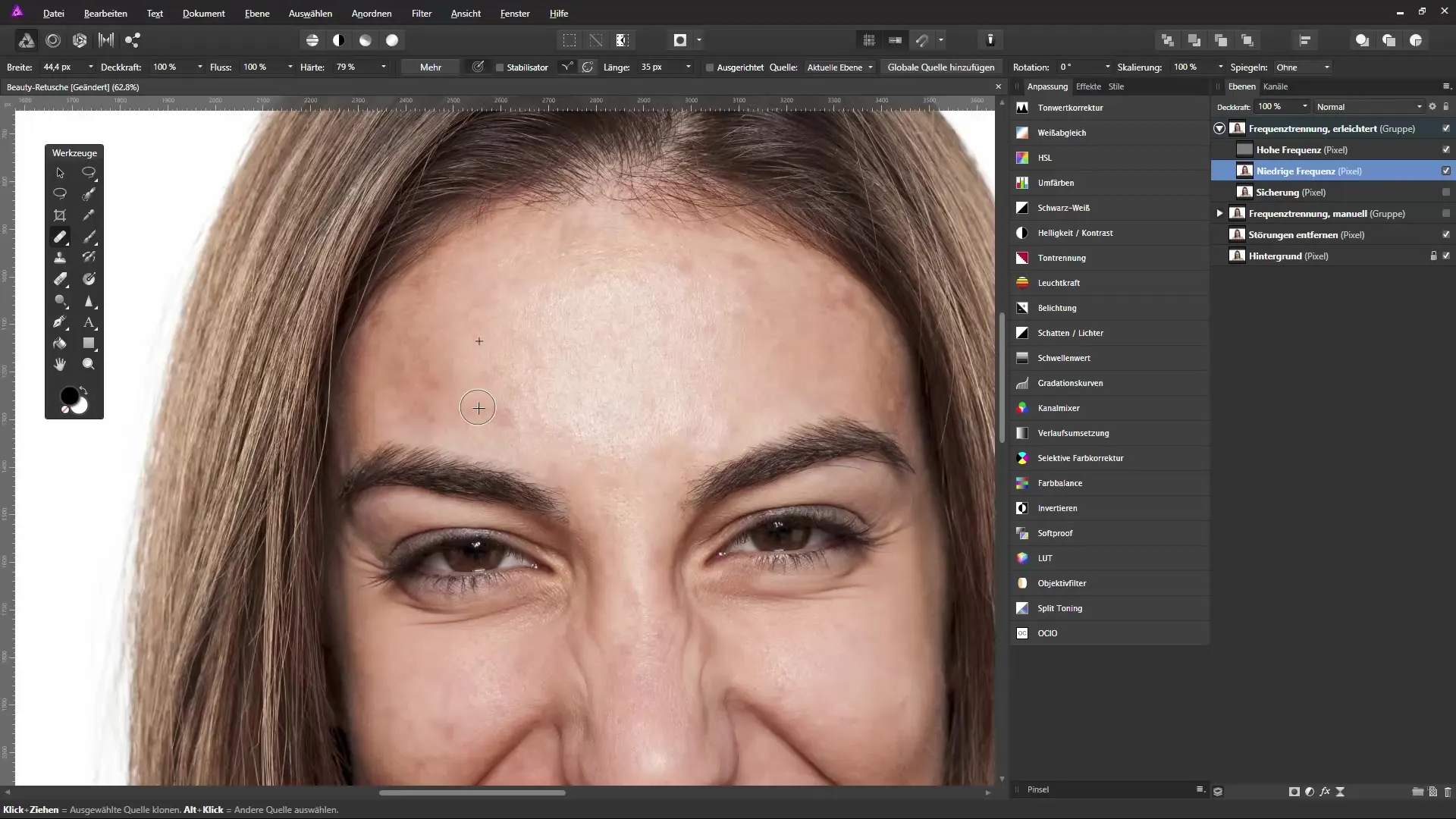Click white background color swatch
This screenshot has height=819, width=1456.
[82, 407]
